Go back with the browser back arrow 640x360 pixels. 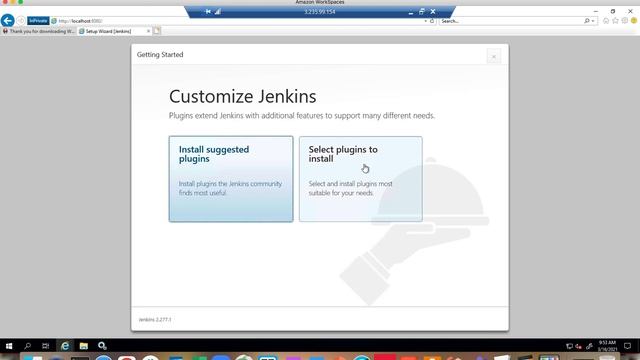8,20
